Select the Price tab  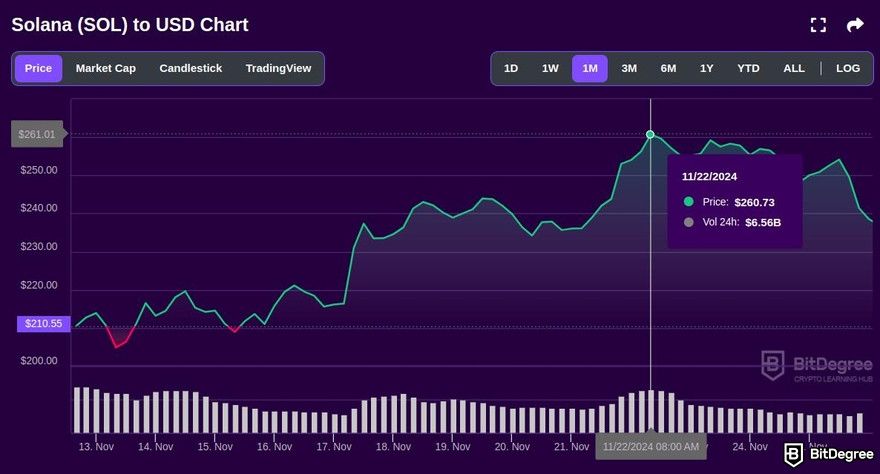(39, 68)
